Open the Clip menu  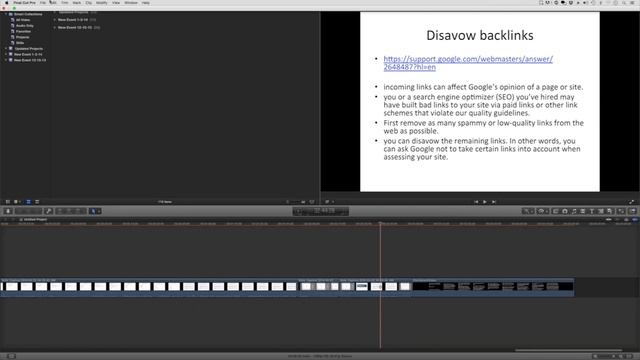tap(89, 3)
